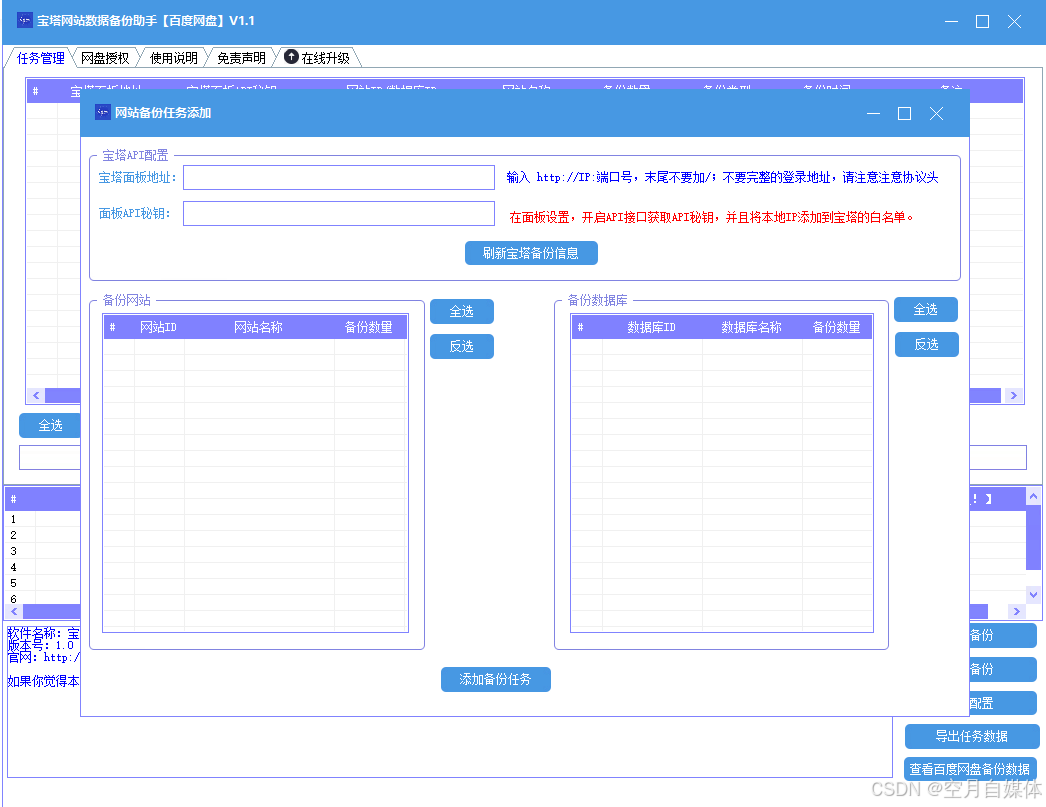Click down scroll arrow of log table
The image size is (1046, 807).
[x=1033, y=594]
